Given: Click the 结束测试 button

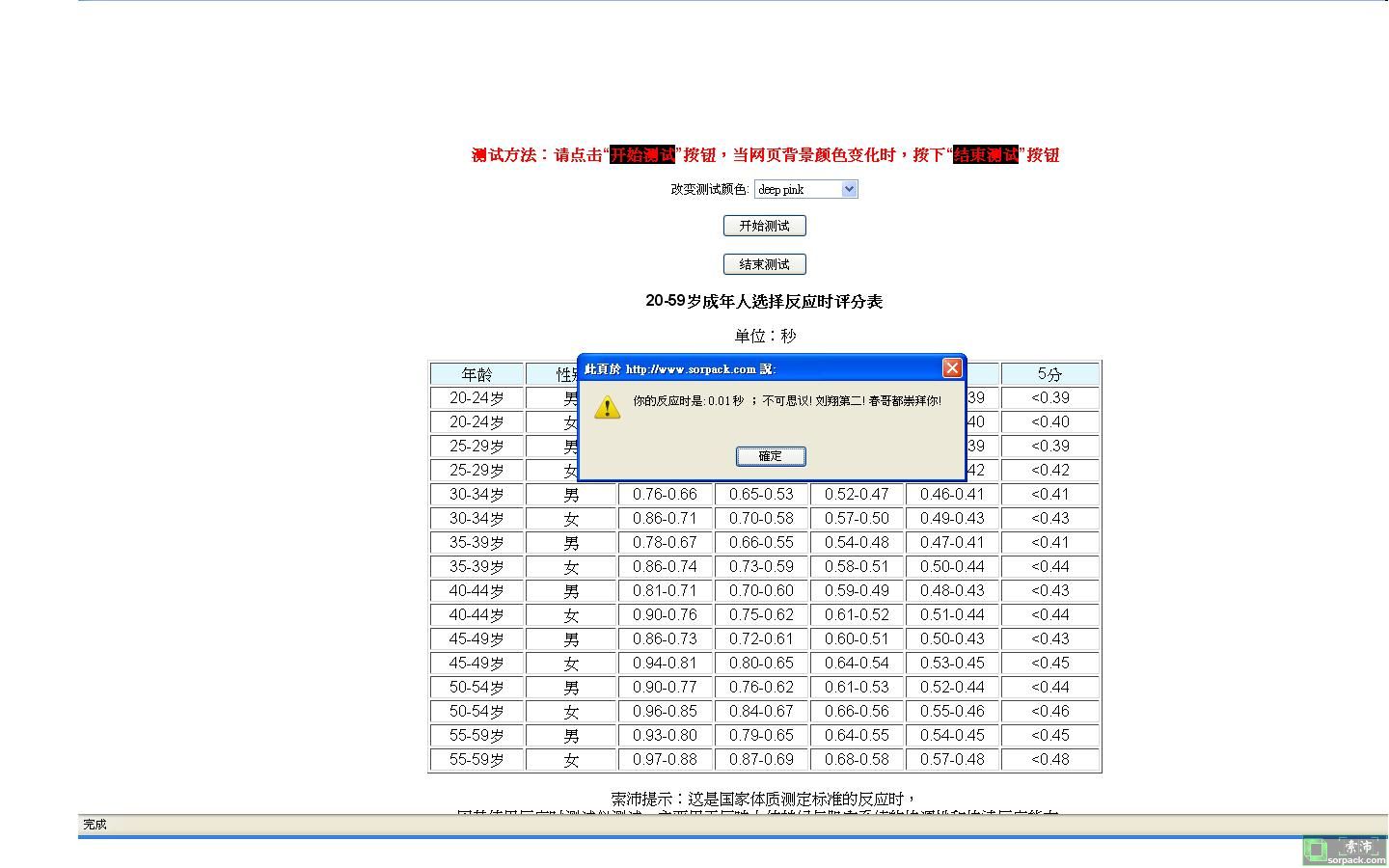Looking at the screenshot, I should point(764,264).
